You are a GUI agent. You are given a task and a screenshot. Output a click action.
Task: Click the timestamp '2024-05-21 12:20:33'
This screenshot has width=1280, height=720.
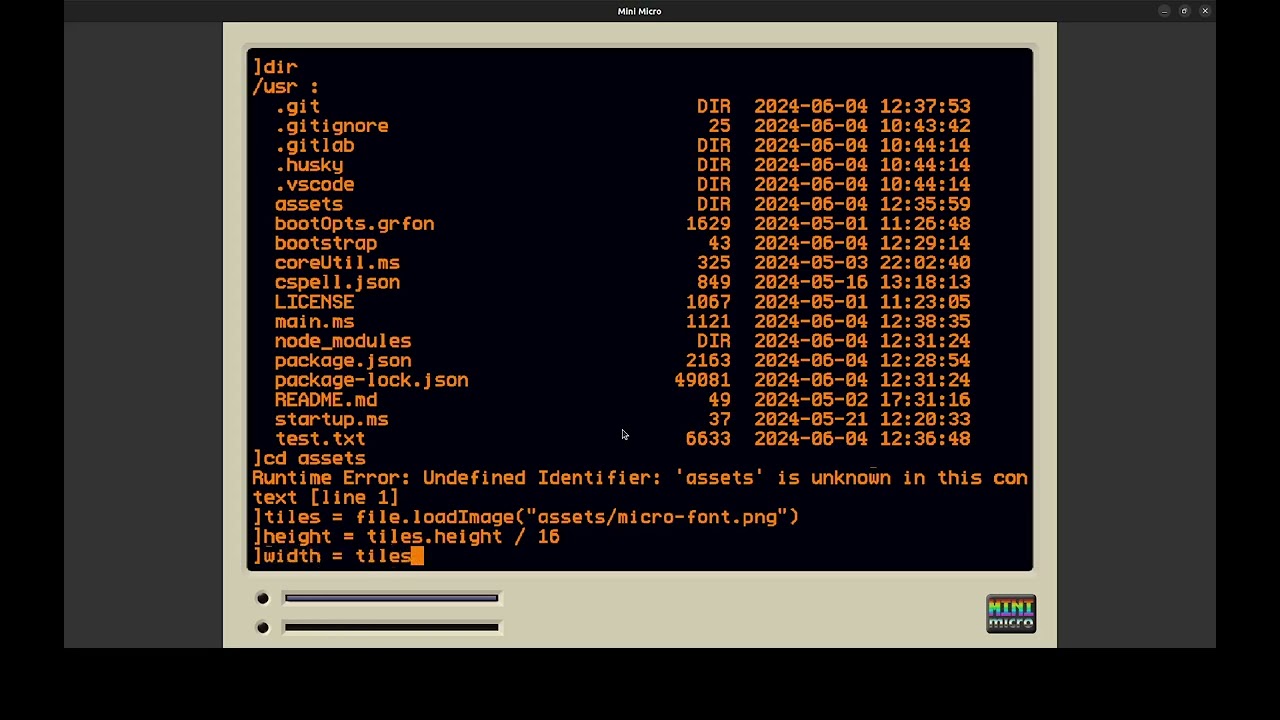point(862,419)
